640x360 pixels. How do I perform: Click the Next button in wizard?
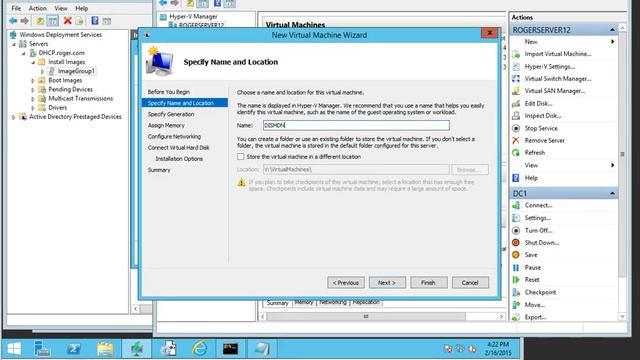(387, 282)
